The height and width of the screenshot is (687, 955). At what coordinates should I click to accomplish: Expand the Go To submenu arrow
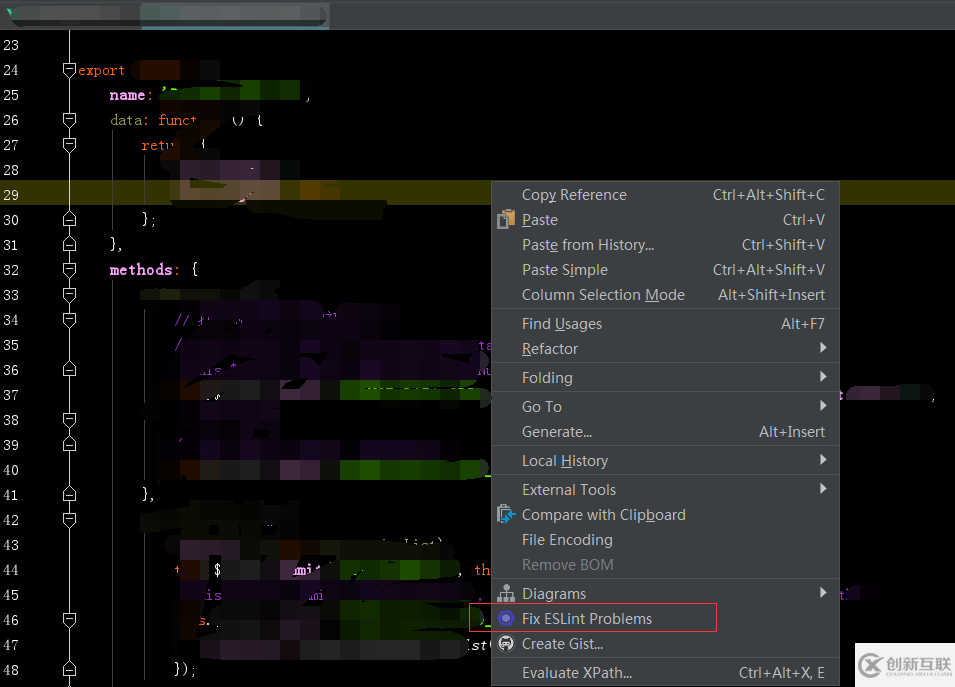tap(823, 406)
